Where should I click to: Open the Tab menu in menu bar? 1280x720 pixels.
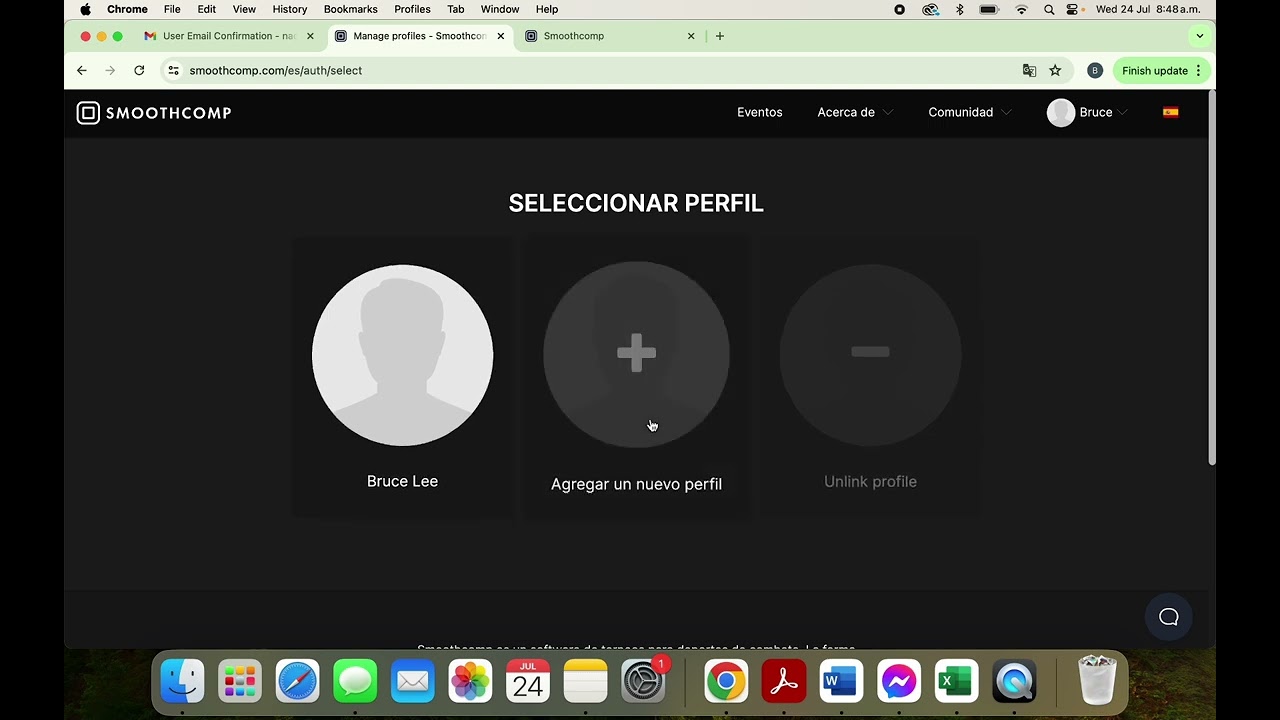click(x=456, y=9)
